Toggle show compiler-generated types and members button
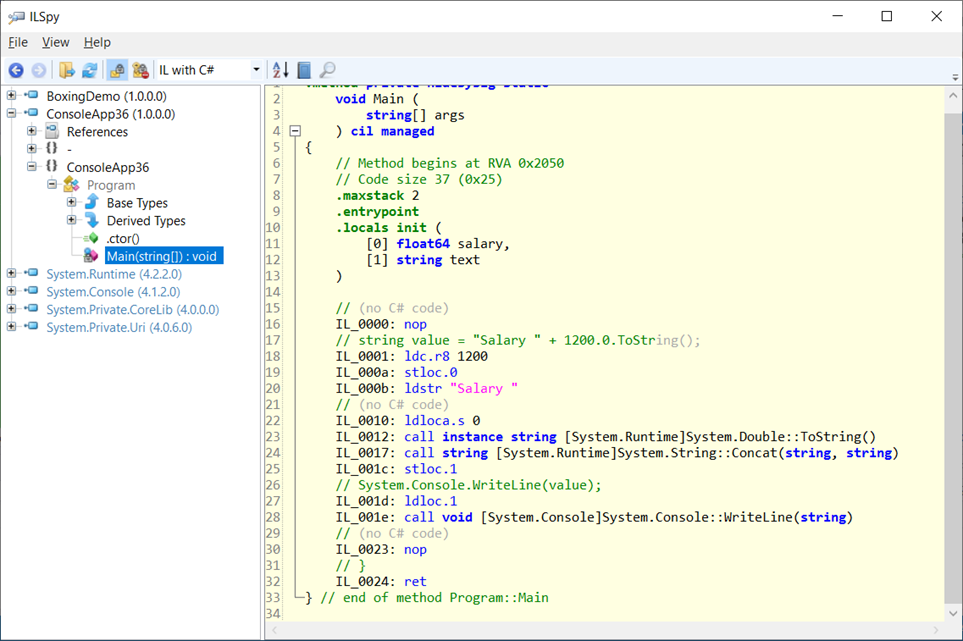 pos(141,70)
